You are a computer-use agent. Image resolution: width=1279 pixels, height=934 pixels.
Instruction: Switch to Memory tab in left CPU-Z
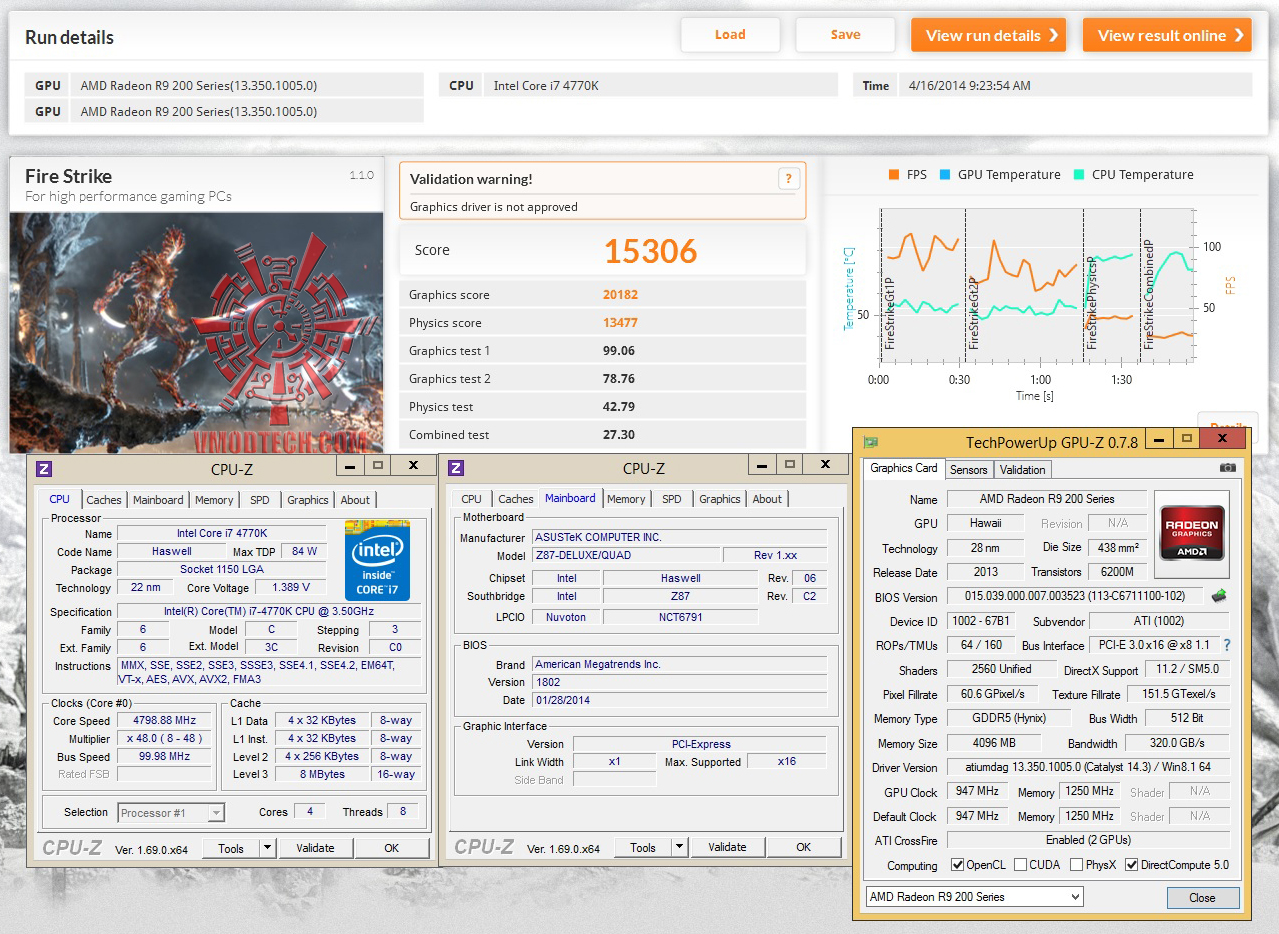(x=214, y=500)
